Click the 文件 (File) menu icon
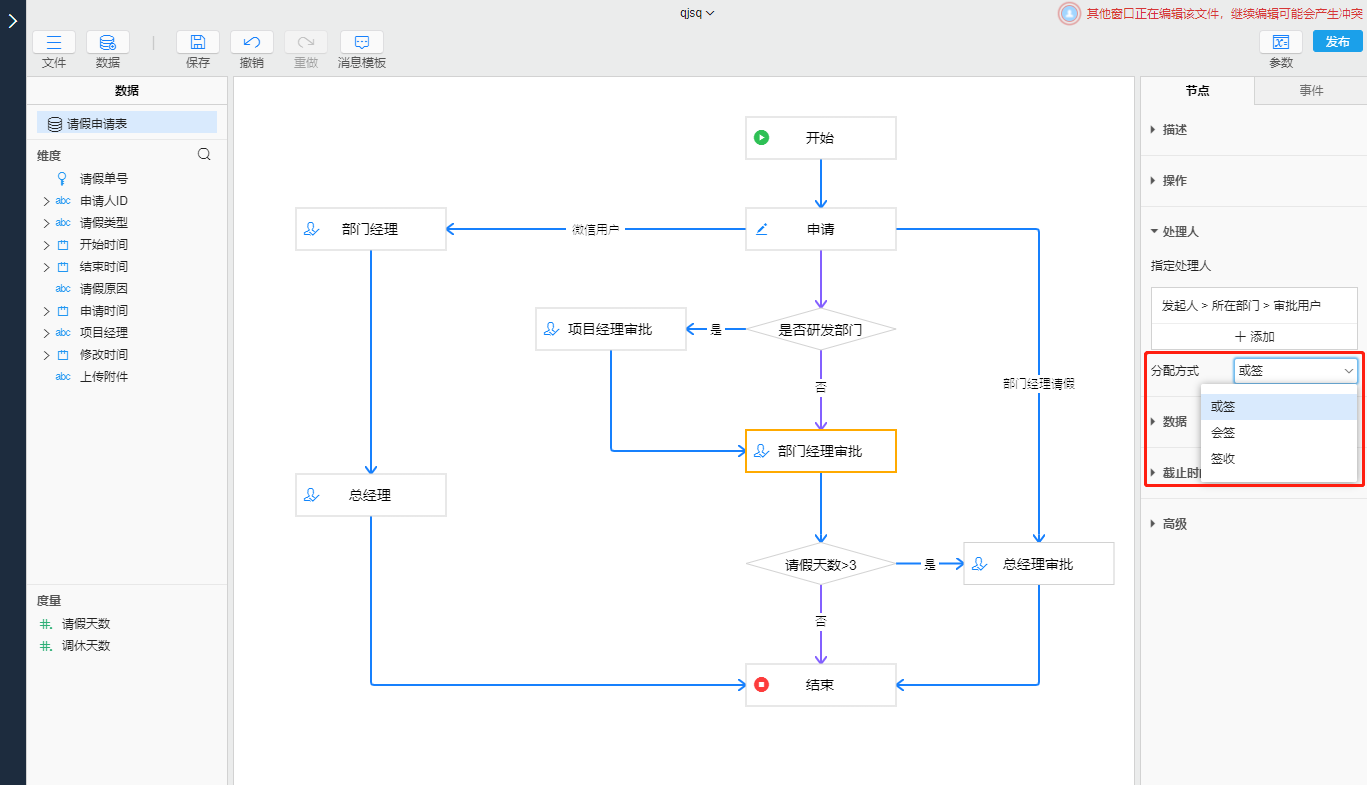1367x785 pixels. click(54, 42)
